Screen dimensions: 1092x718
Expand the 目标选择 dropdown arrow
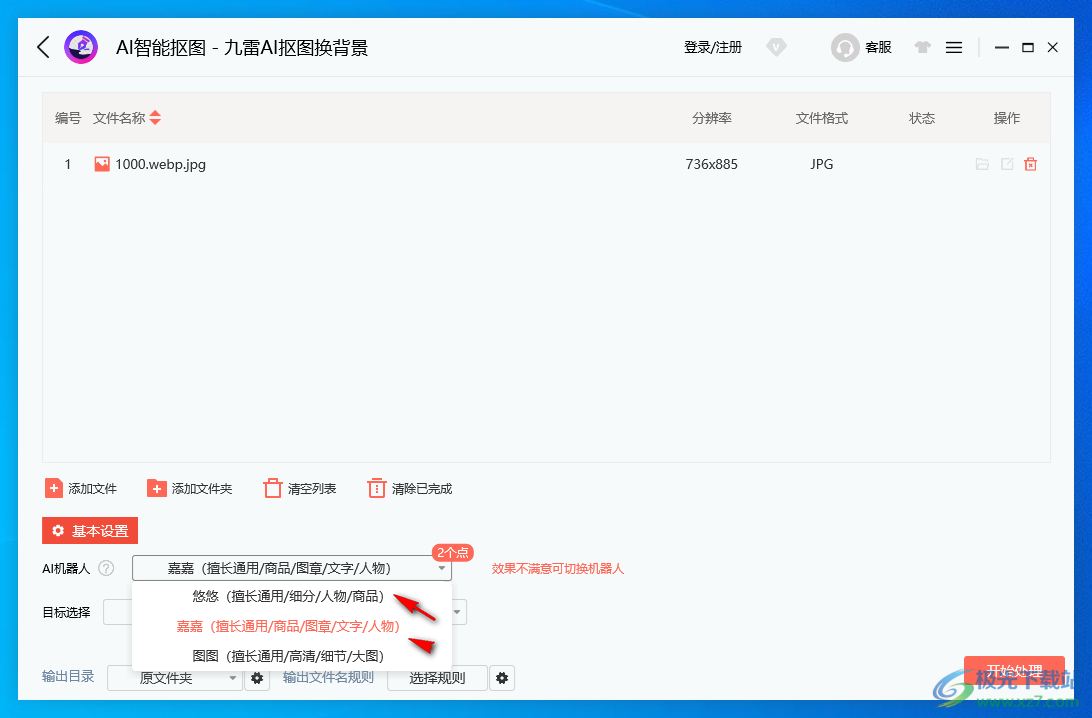[x=457, y=612]
